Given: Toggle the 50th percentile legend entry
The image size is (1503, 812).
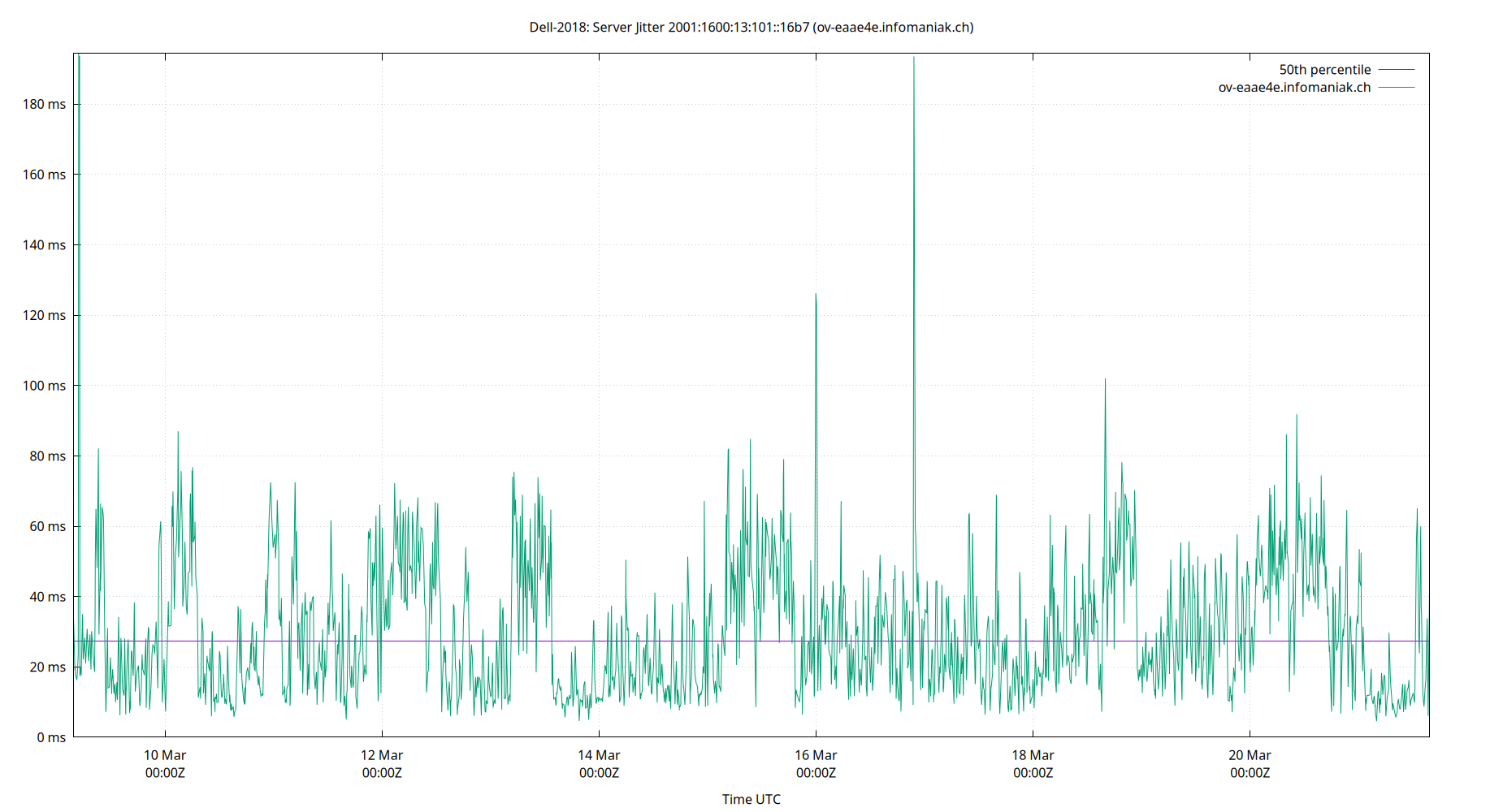Looking at the screenshot, I should click(1324, 69).
